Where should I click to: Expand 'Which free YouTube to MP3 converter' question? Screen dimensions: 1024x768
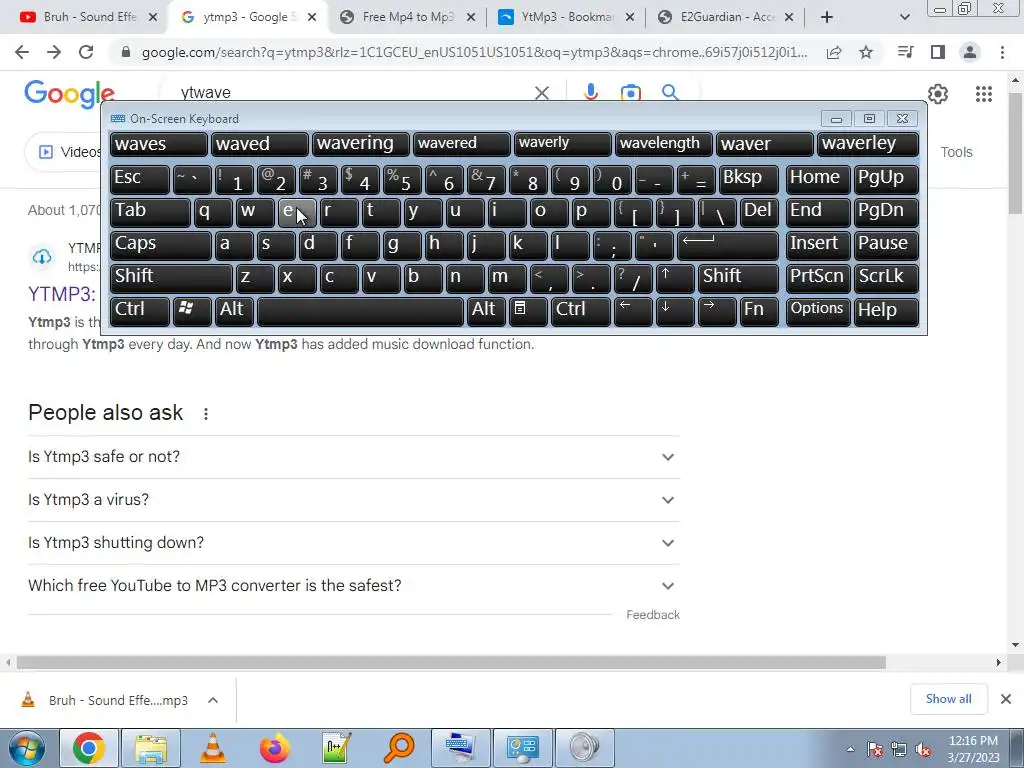tap(354, 586)
